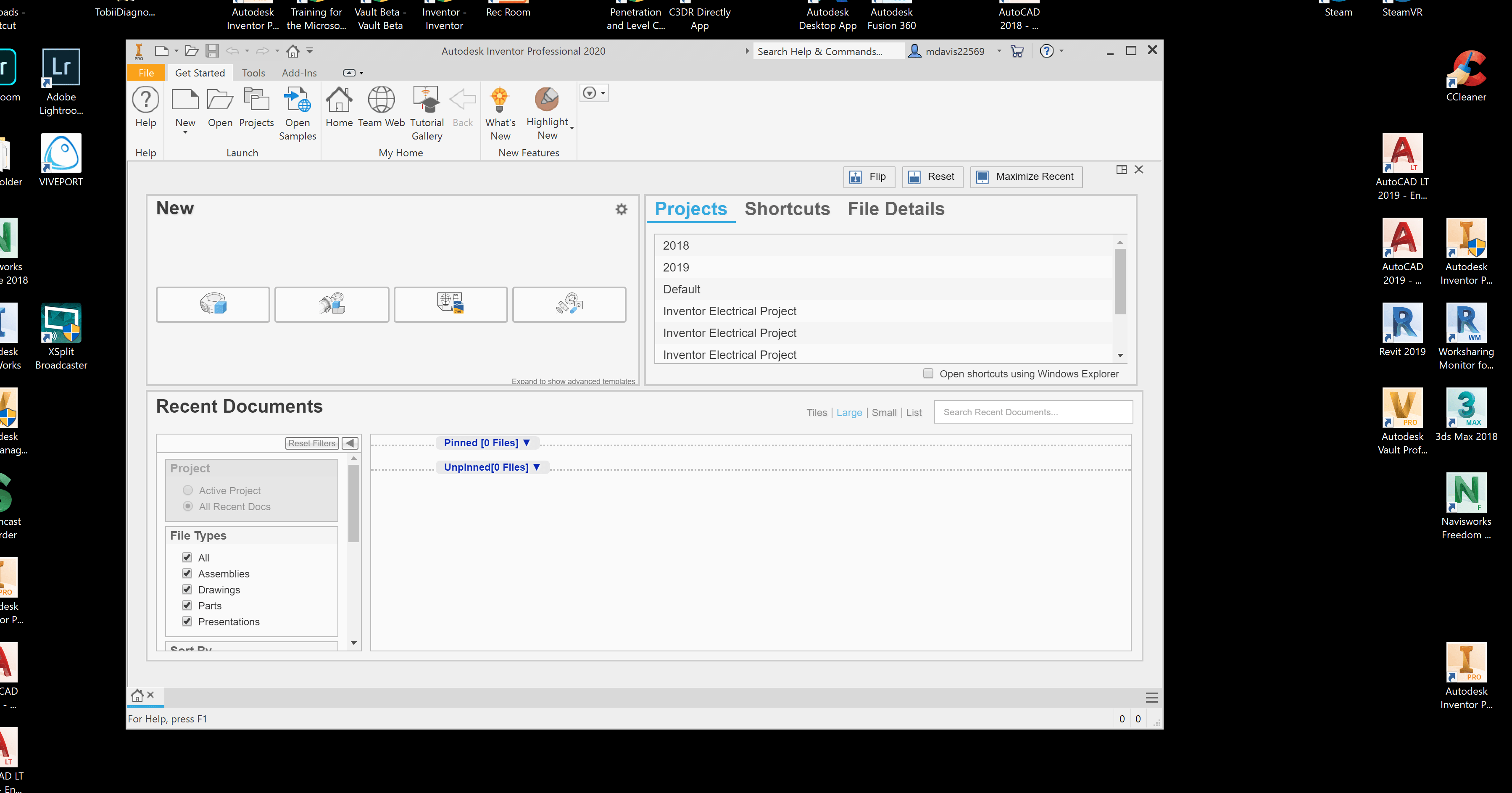Select the Active Project radio button

[188, 490]
